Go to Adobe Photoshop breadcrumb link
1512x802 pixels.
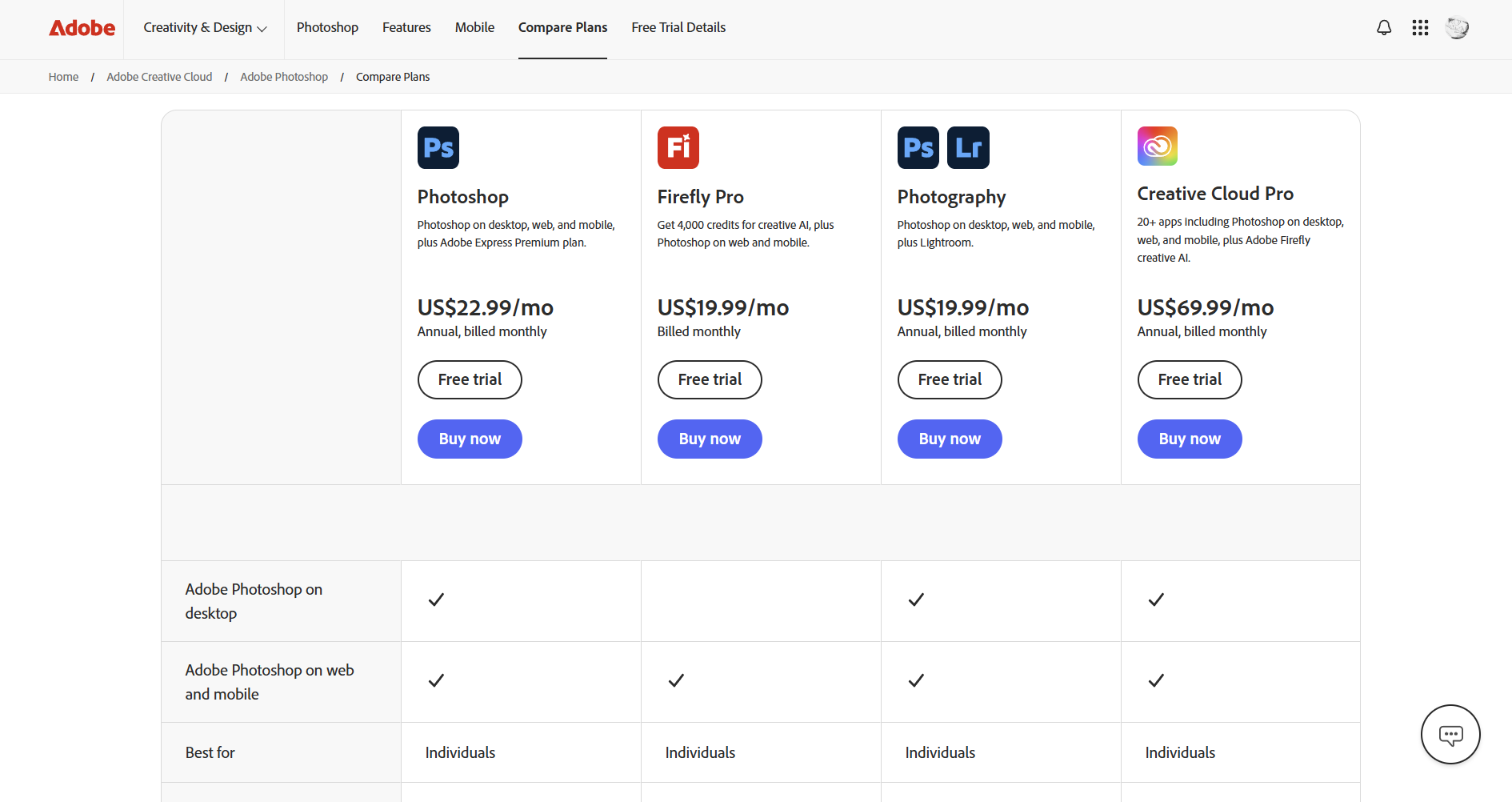point(284,77)
